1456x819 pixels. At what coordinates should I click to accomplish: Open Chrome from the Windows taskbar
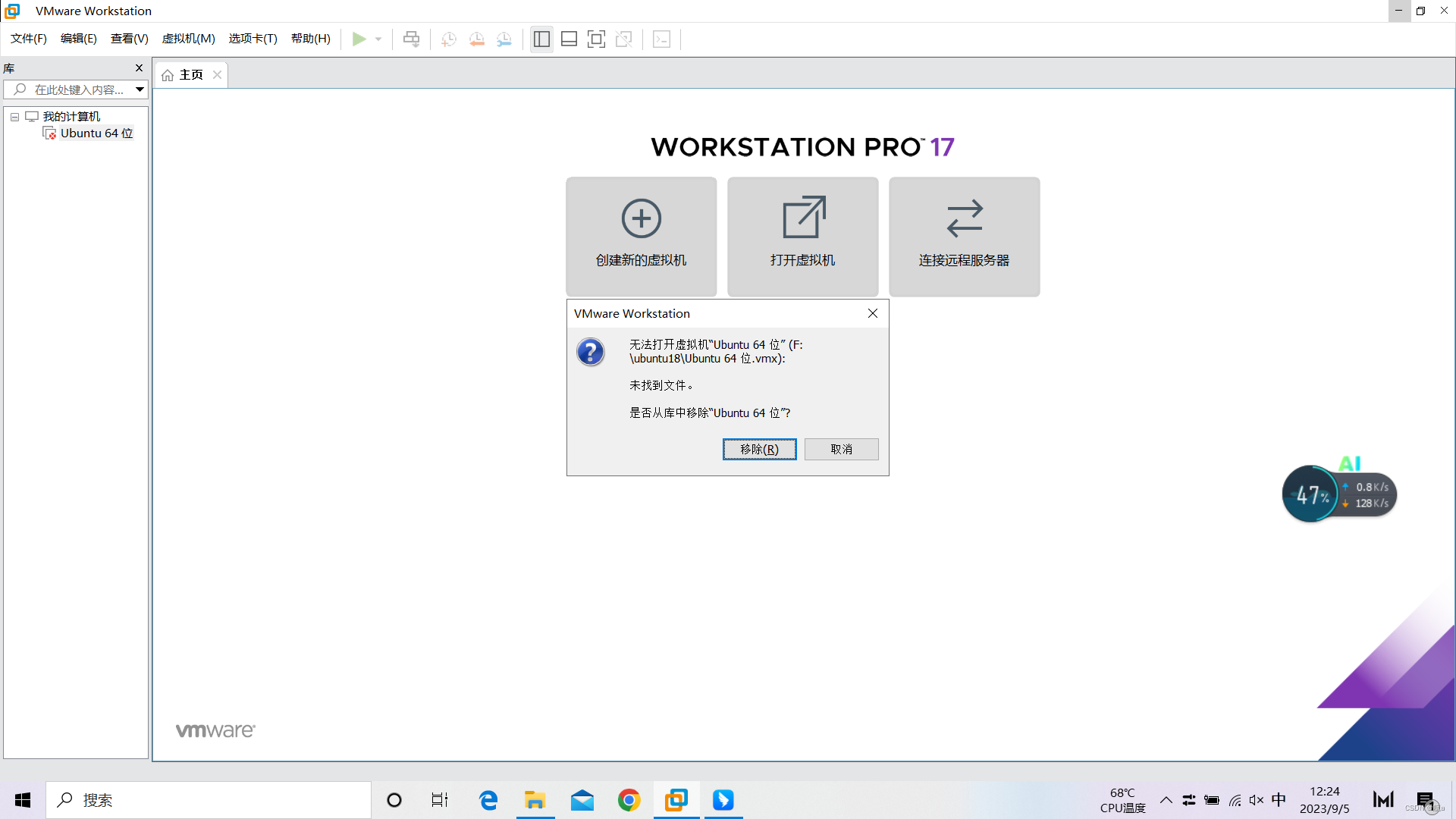[629, 800]
